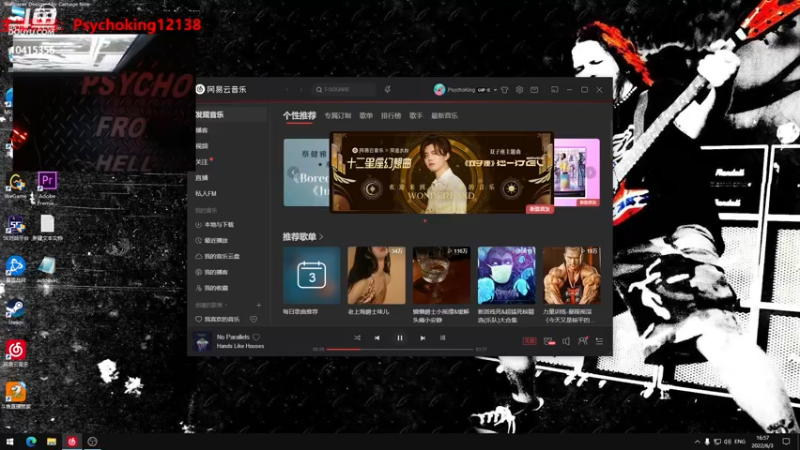Open the sound effects icon
The height and width of the screenshot is (450, 800).
pyautogui.click(x=549, y=341)
